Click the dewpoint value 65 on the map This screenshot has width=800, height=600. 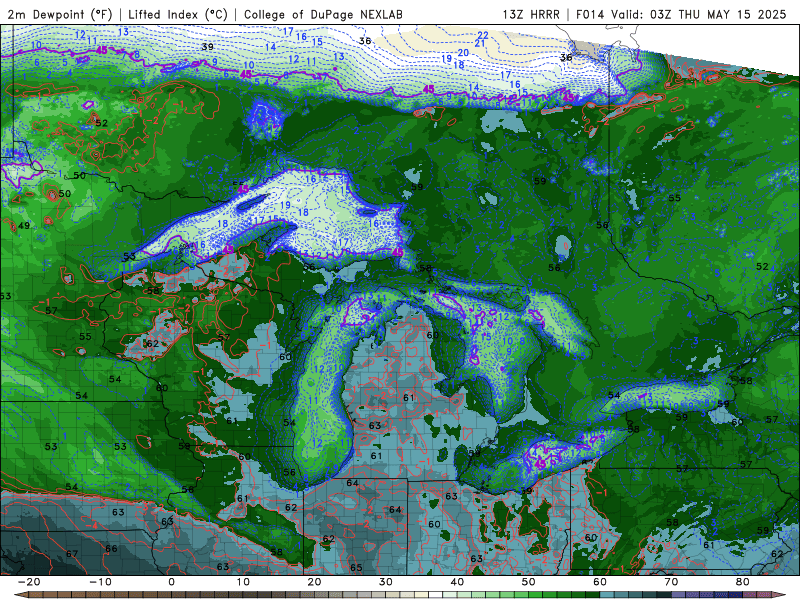coord(356,567)
